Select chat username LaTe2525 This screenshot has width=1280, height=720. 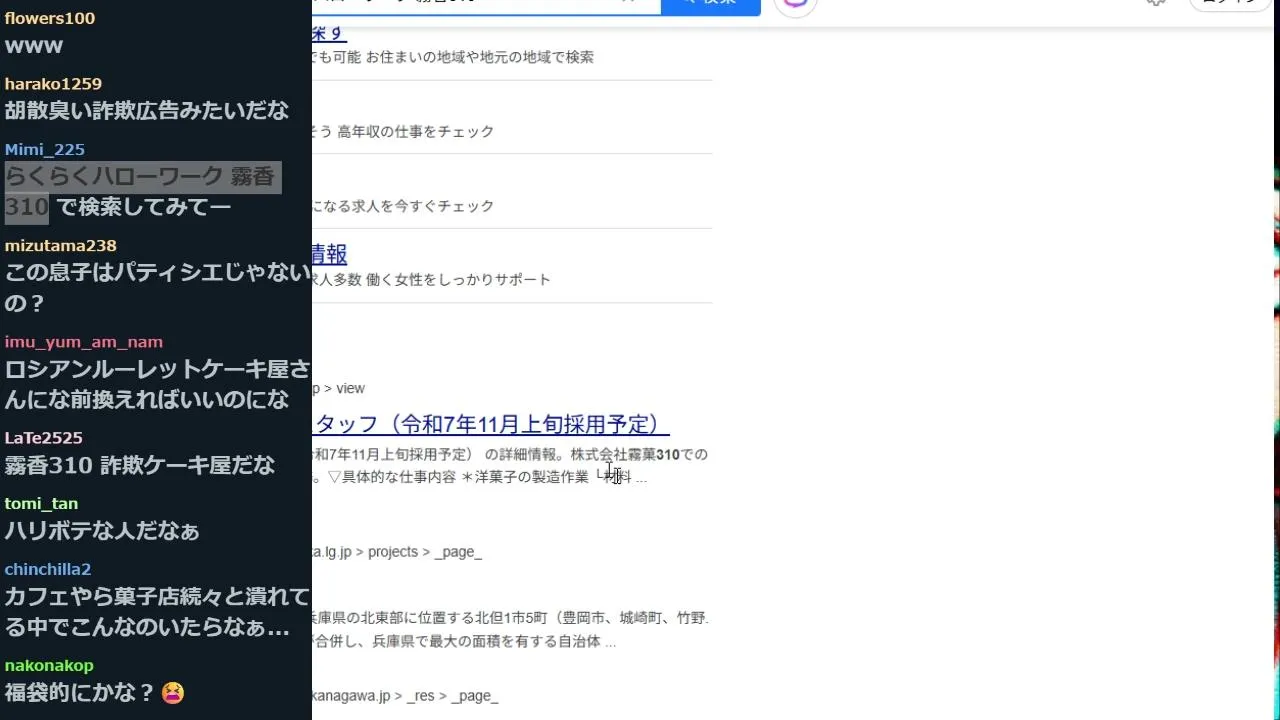pyautogui.click(x=44, y=438)
